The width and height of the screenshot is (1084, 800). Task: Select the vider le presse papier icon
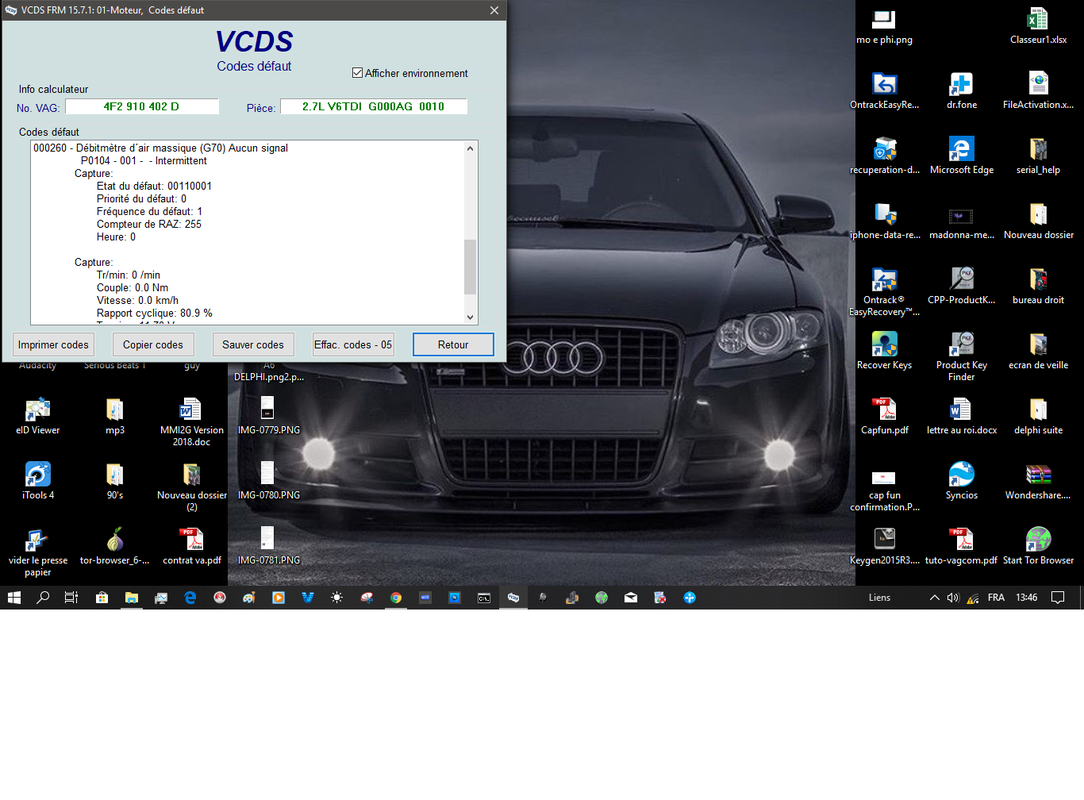click(37, 552)
